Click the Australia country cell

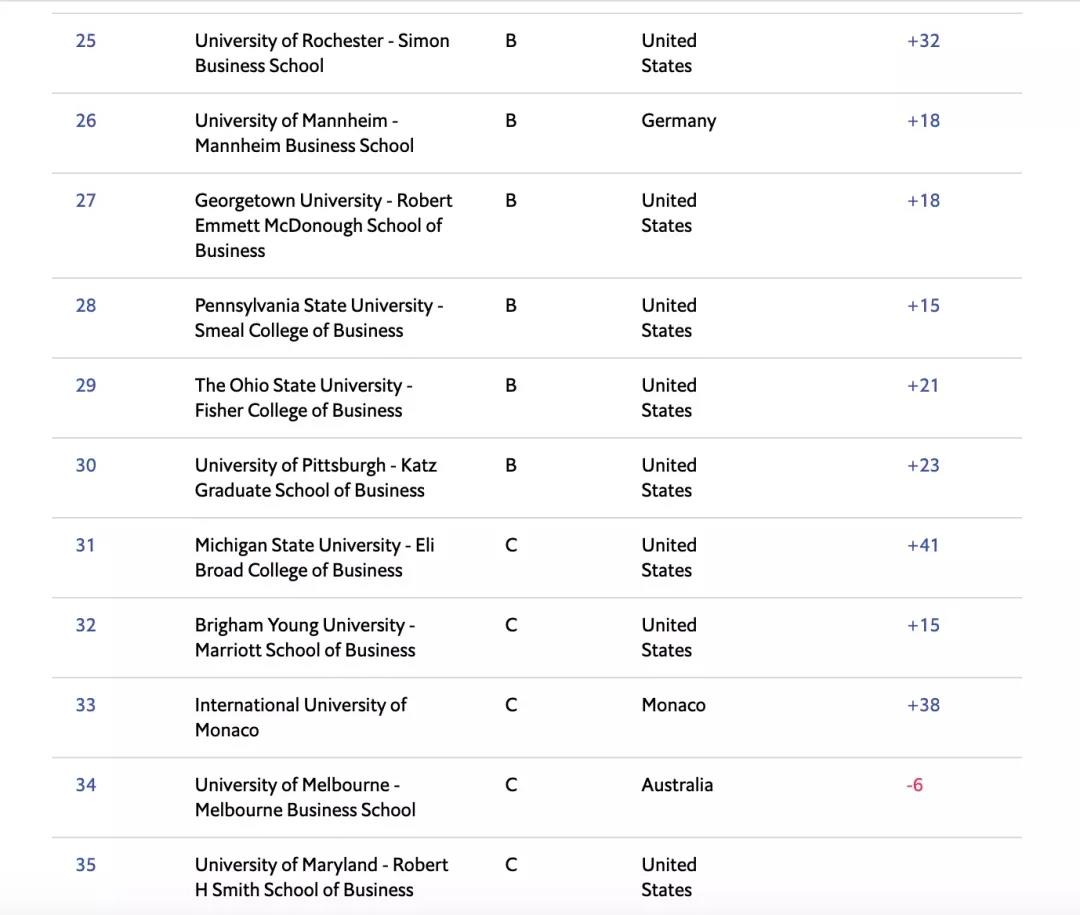coord(677,785)
